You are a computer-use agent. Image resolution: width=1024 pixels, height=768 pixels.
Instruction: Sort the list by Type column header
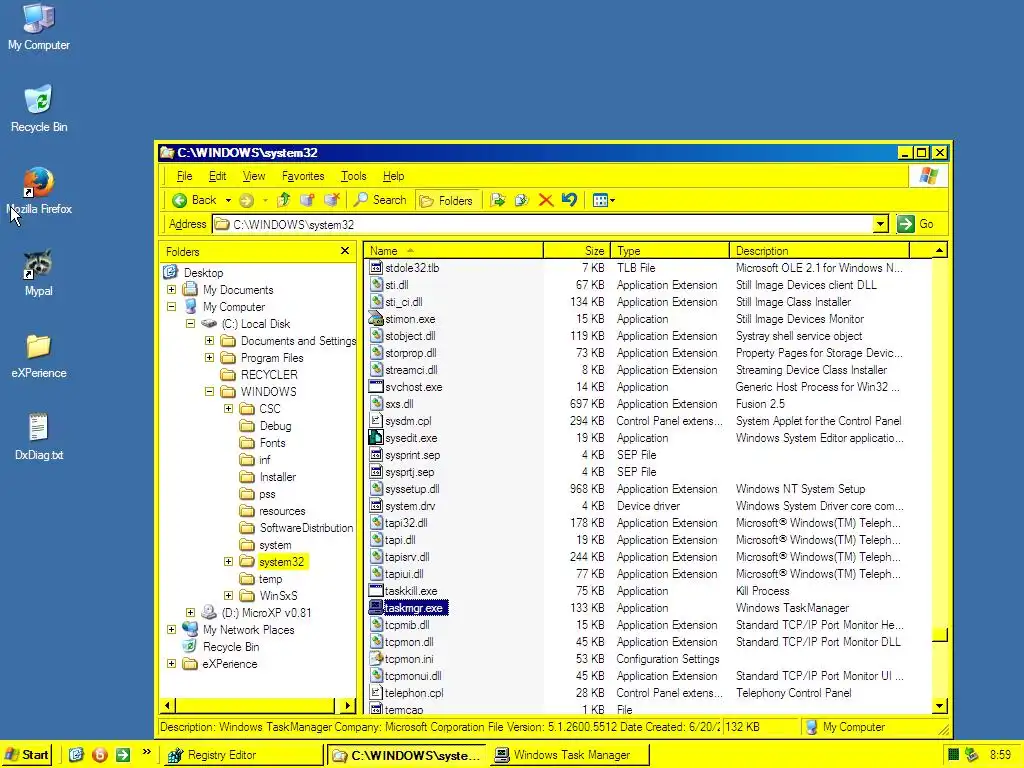coord(670,251)
